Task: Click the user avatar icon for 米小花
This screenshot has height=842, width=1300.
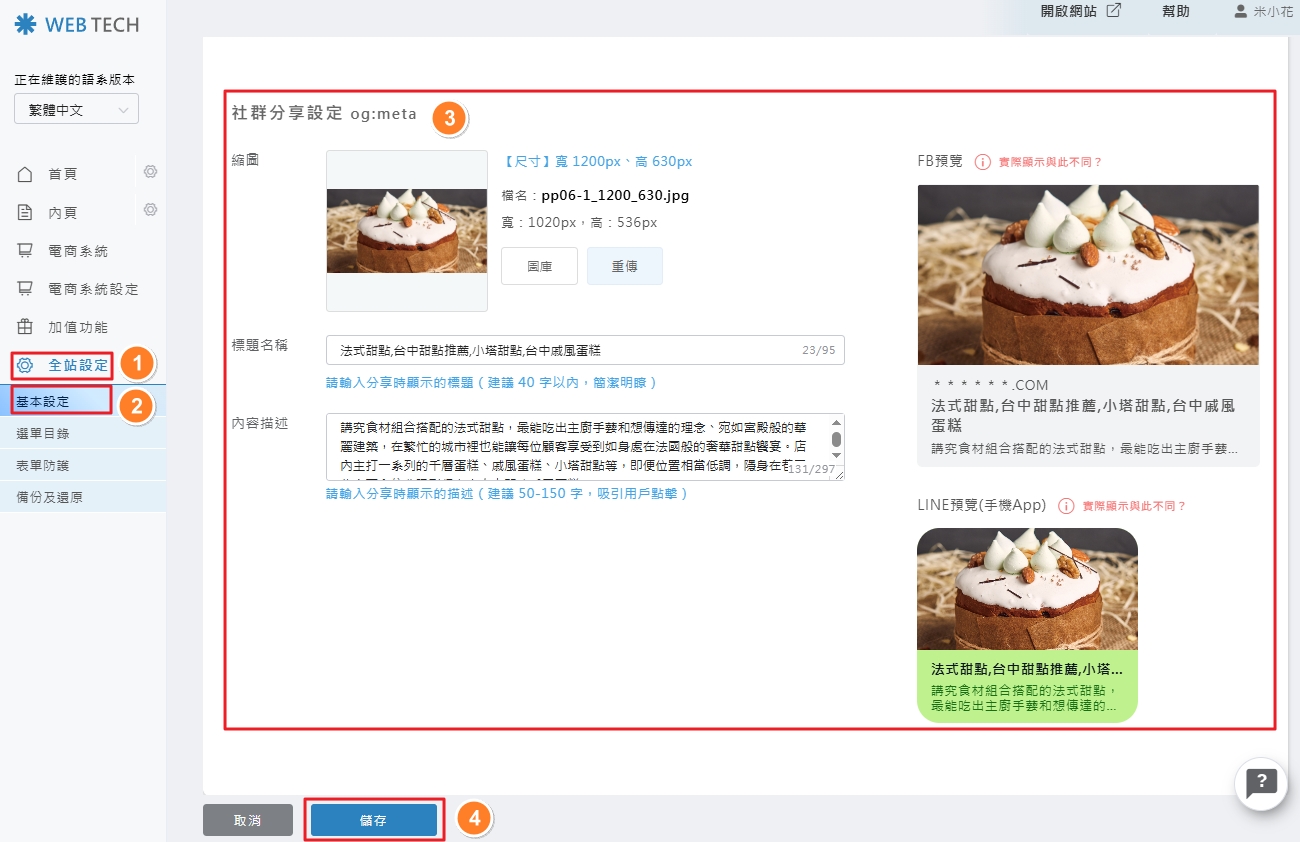Action: [1240, 12]
